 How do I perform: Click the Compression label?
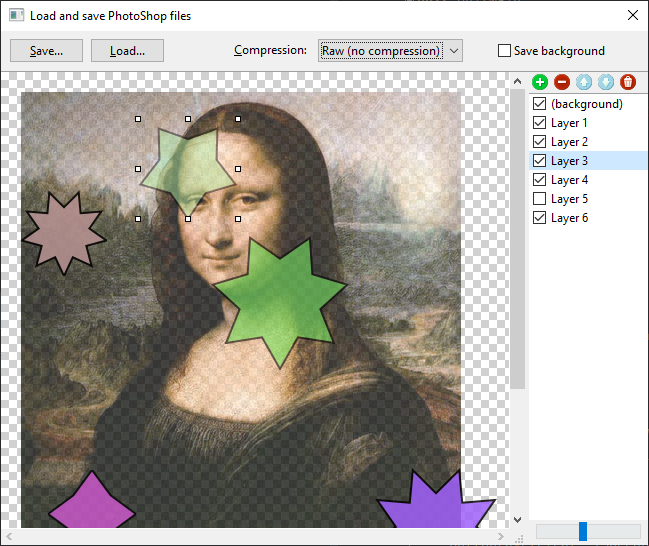tap(270, 50)
